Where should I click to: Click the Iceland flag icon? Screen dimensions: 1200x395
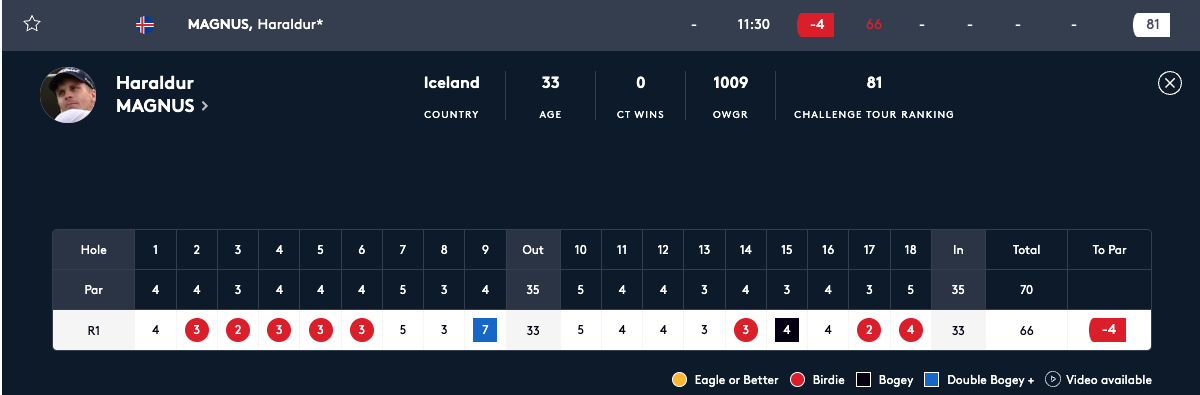[x=145, y=24]
